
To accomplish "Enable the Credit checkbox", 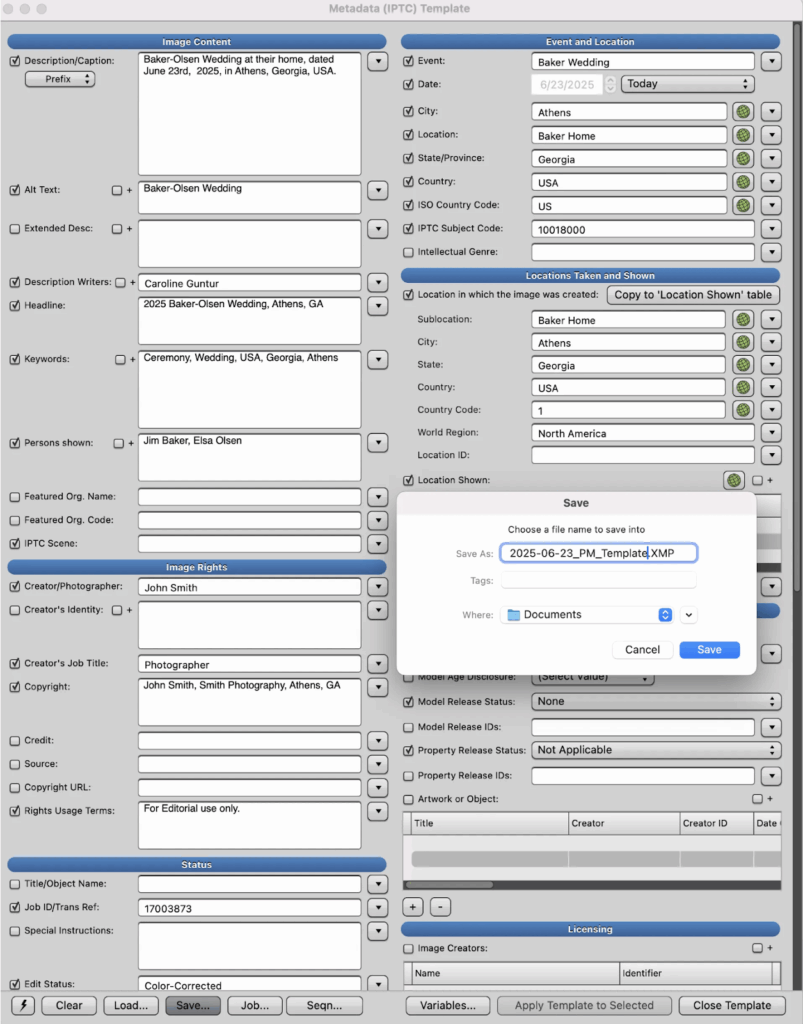I will (15, 741).
